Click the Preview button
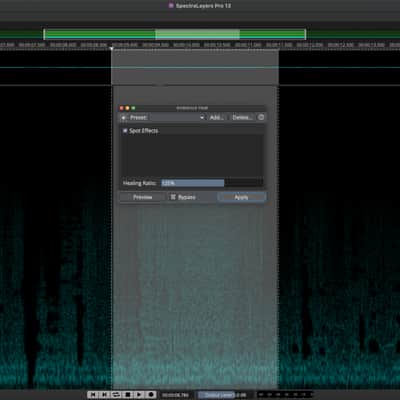Screen dimensions: 400x400 (x=142, y=197)
